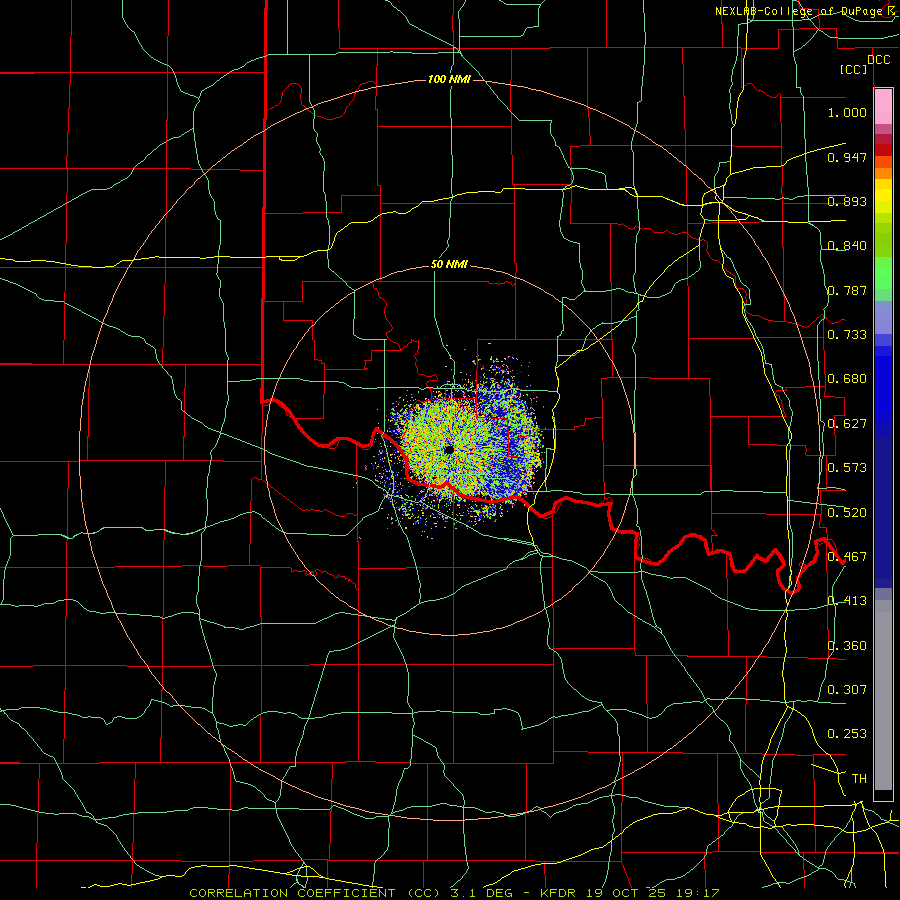This screenshot has width=900, height=900.
Task: Click the 0.840 scale value
Action: tap(847, 246)
